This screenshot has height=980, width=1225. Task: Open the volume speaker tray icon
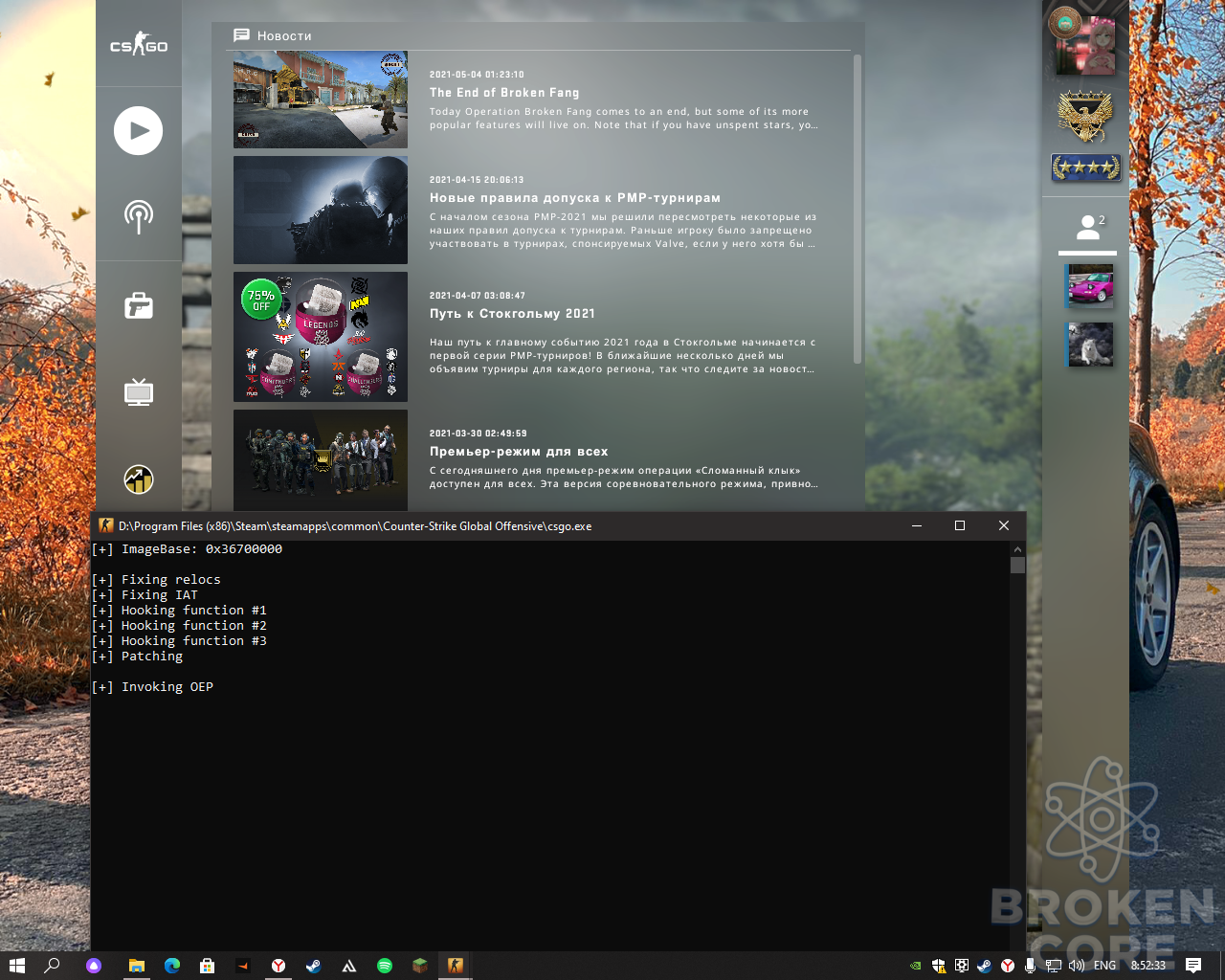pos(1077,966)
